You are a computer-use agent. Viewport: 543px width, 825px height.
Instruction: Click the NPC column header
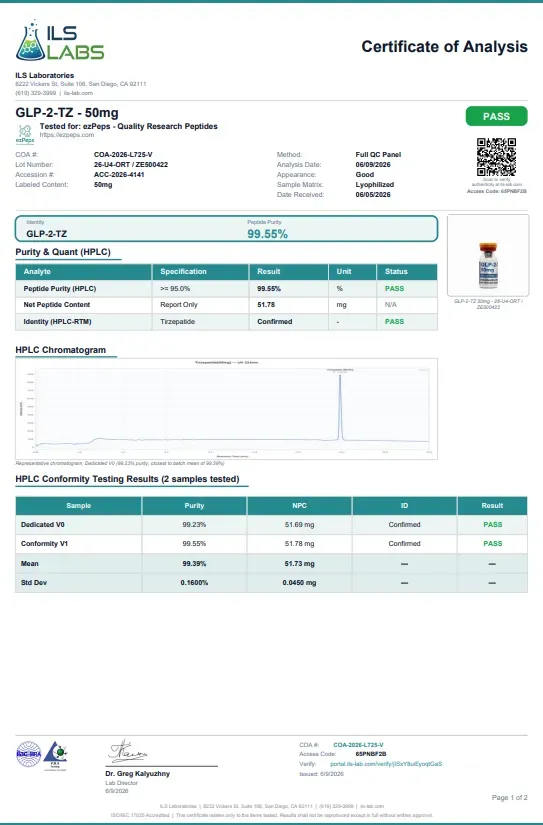click(x=299, y=506)
